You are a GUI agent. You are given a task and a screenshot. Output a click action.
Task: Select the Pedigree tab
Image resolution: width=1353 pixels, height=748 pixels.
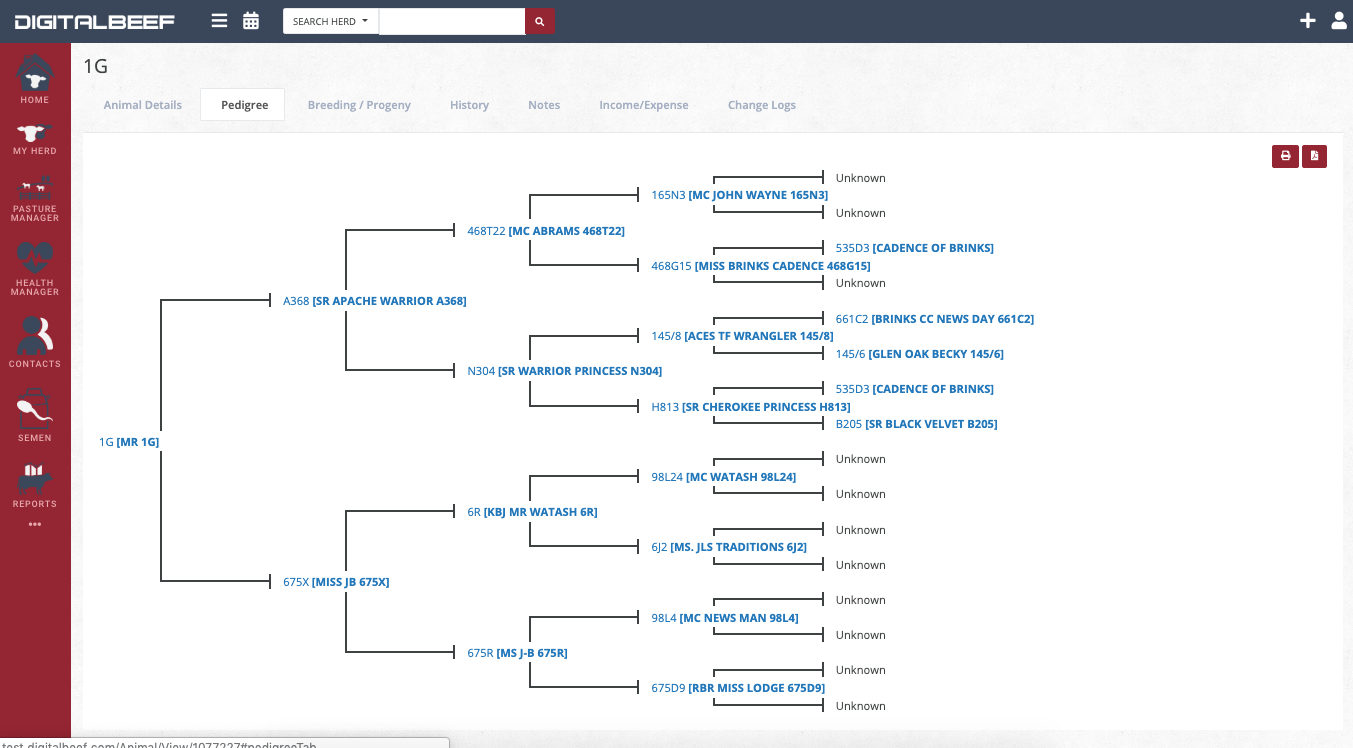pyautogui.click(x=243, y=105)
